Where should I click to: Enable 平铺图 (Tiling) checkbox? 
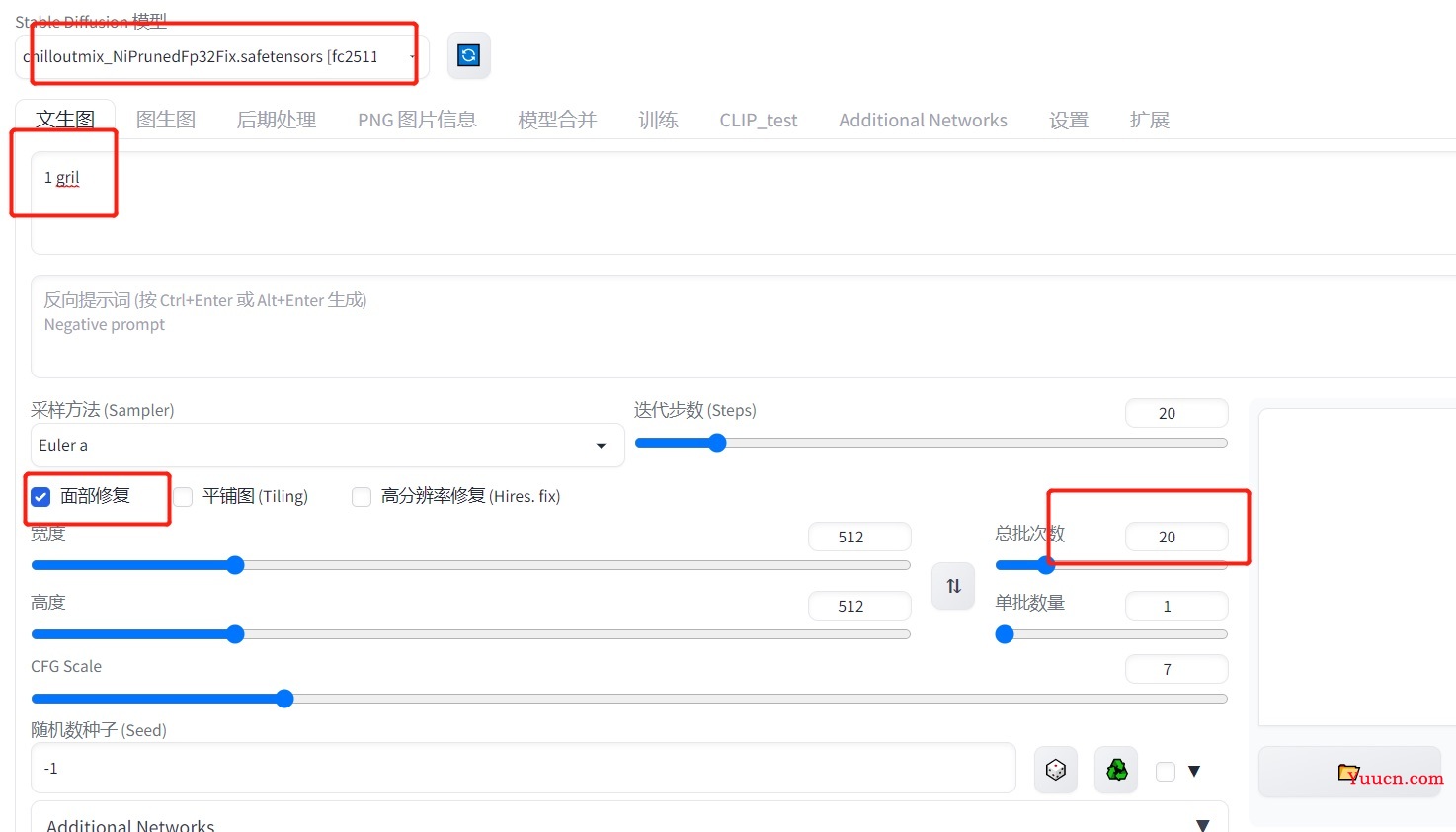tap(183, 496)
